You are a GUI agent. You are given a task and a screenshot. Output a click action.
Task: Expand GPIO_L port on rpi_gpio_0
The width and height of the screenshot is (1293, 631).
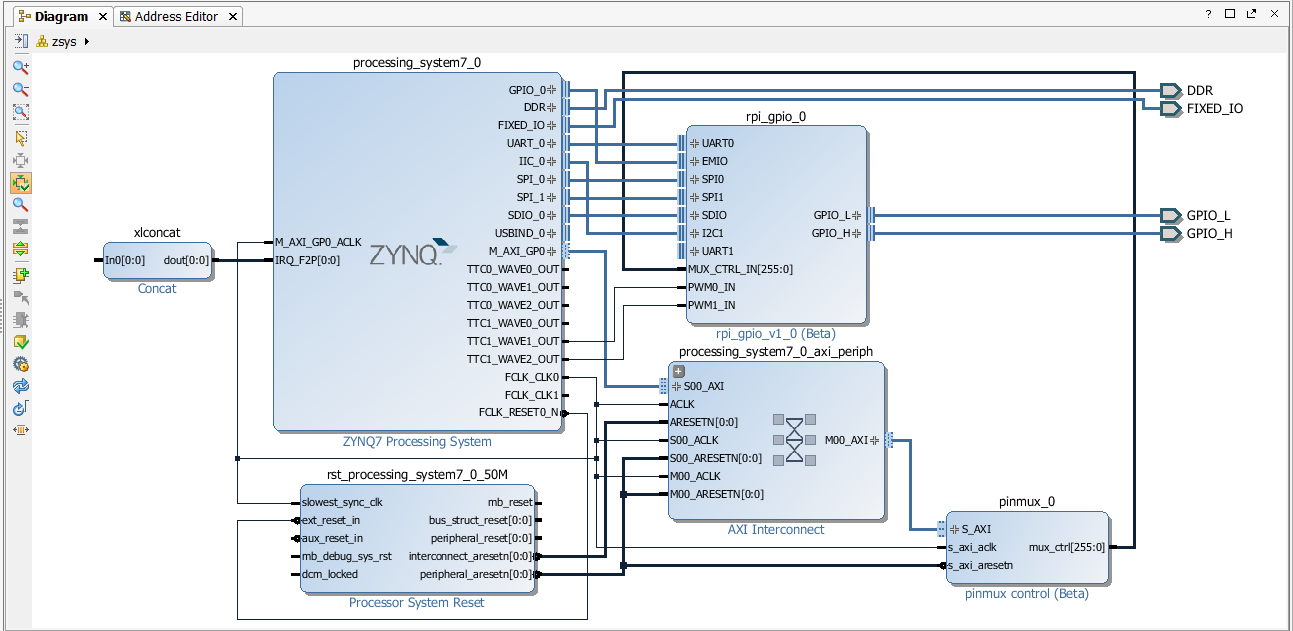(857, 215)
